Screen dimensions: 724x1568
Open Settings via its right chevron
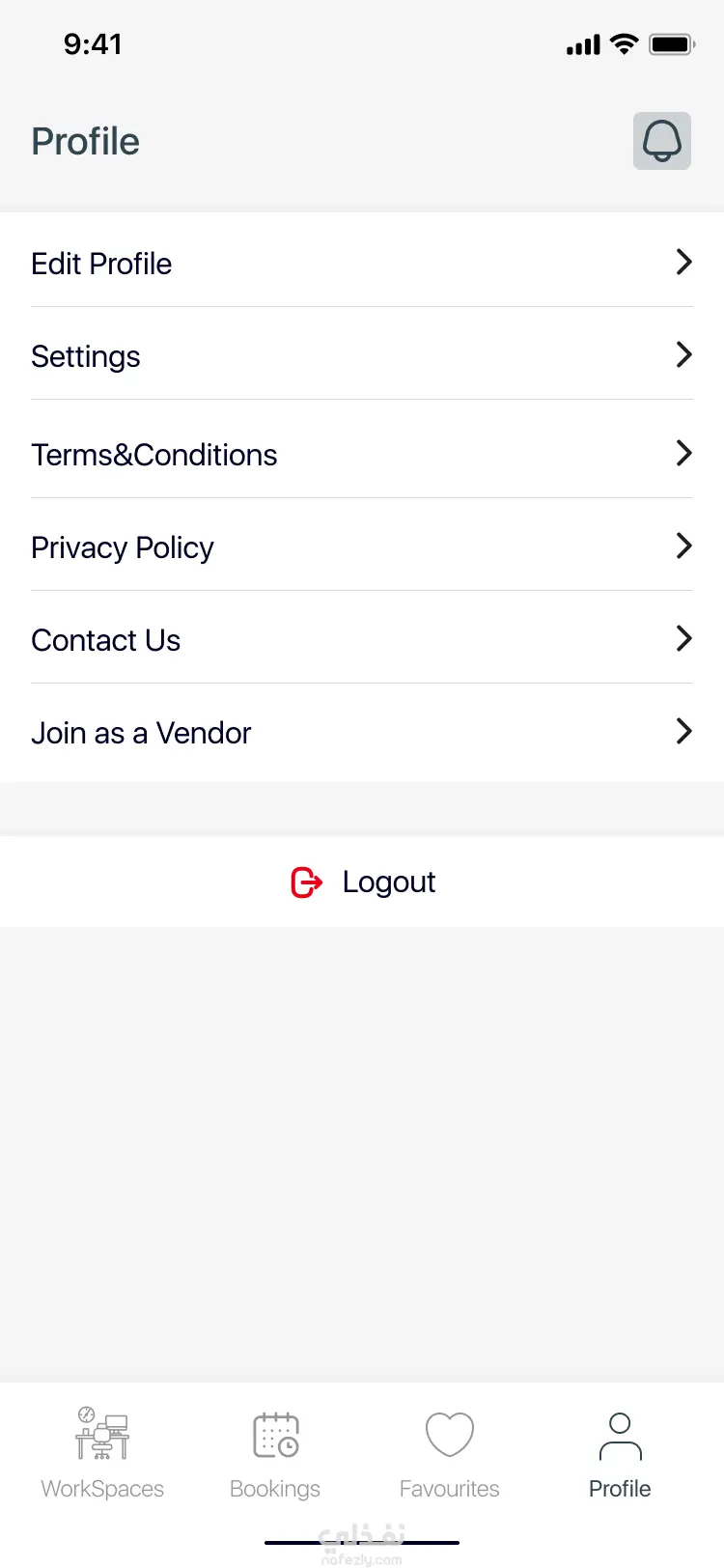[683, 354]
